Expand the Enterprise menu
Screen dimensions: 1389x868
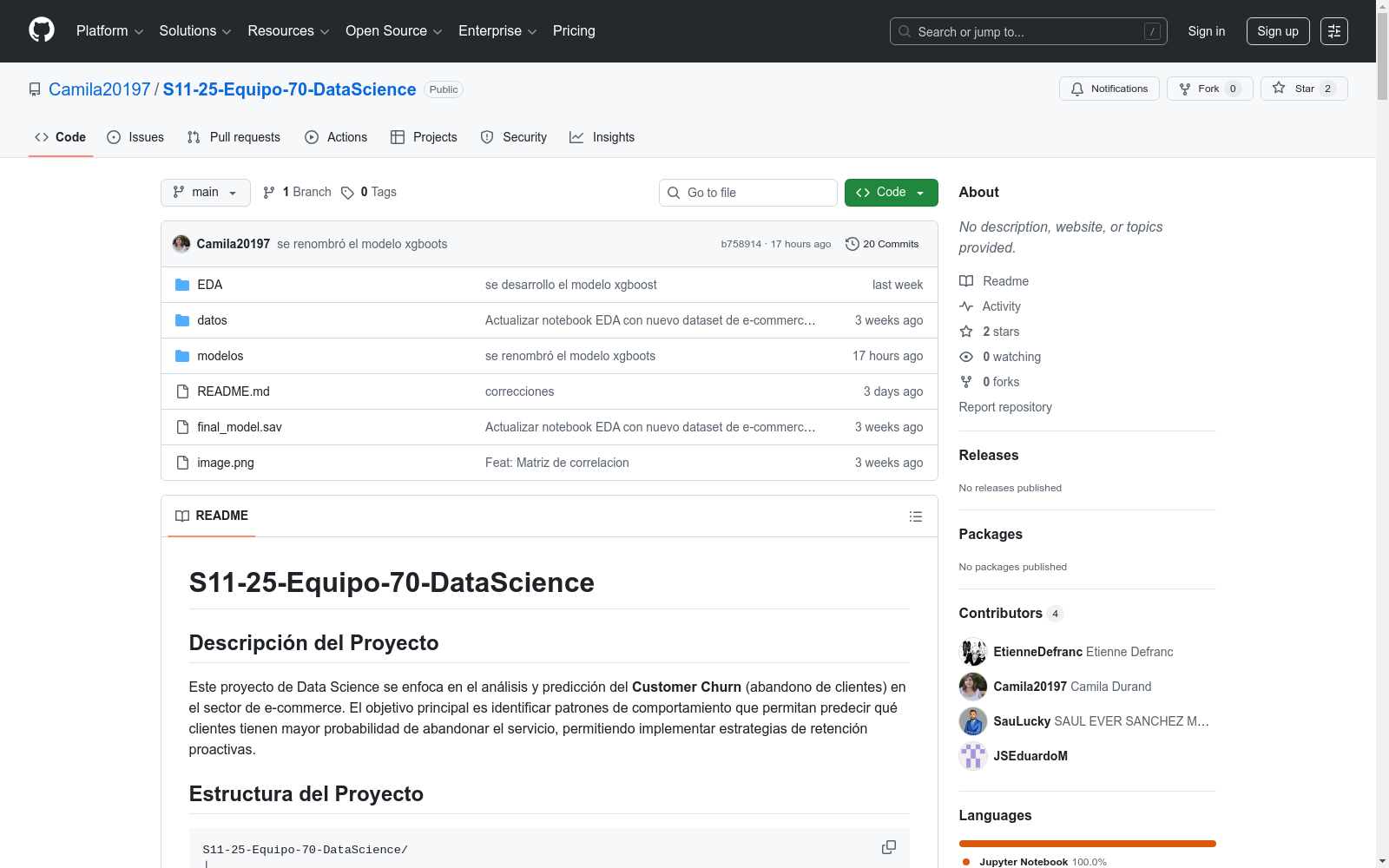[497, 31]
